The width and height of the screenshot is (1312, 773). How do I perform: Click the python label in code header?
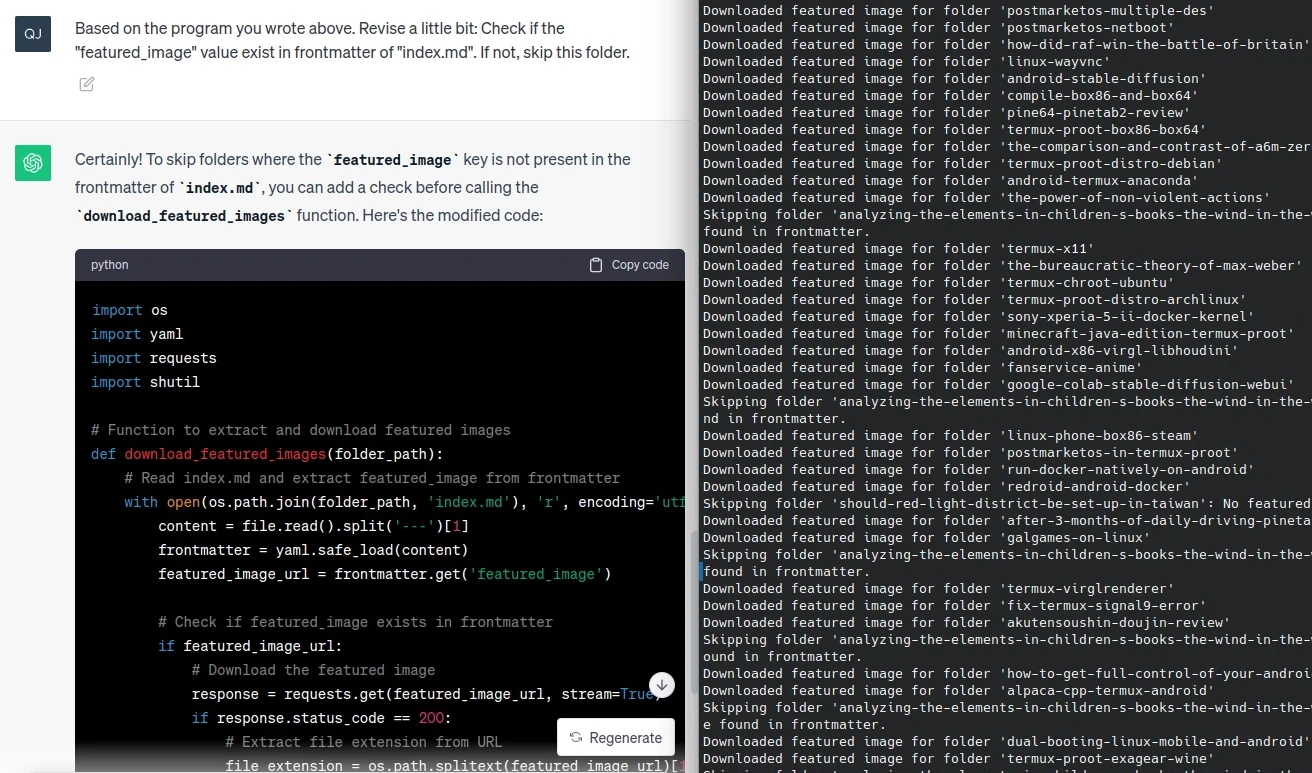pyautogui.click(x=109, y=265)
